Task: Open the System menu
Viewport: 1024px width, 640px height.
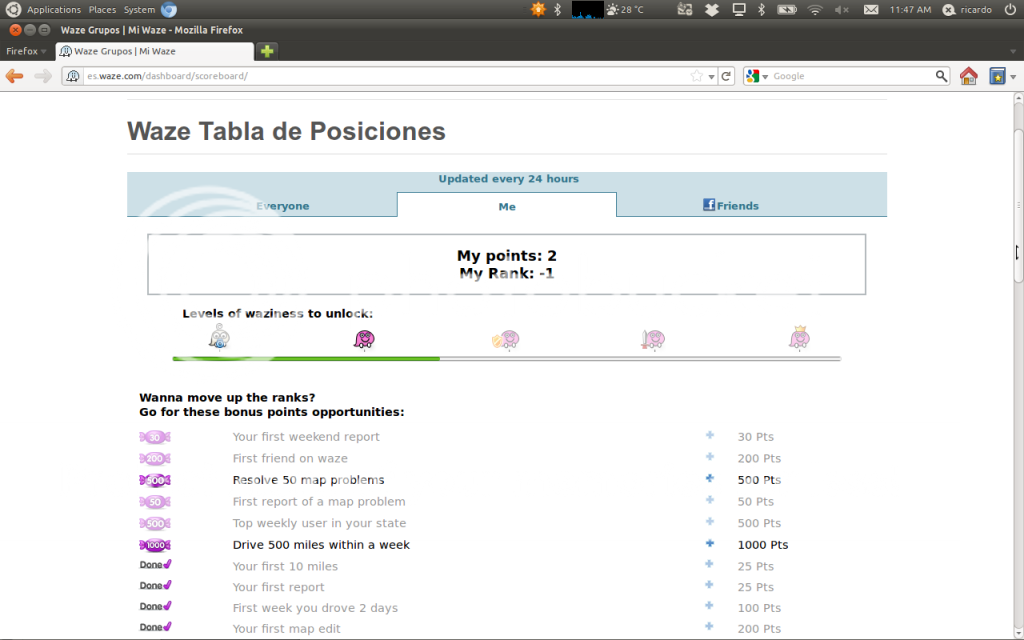Action: pos(139,10)
